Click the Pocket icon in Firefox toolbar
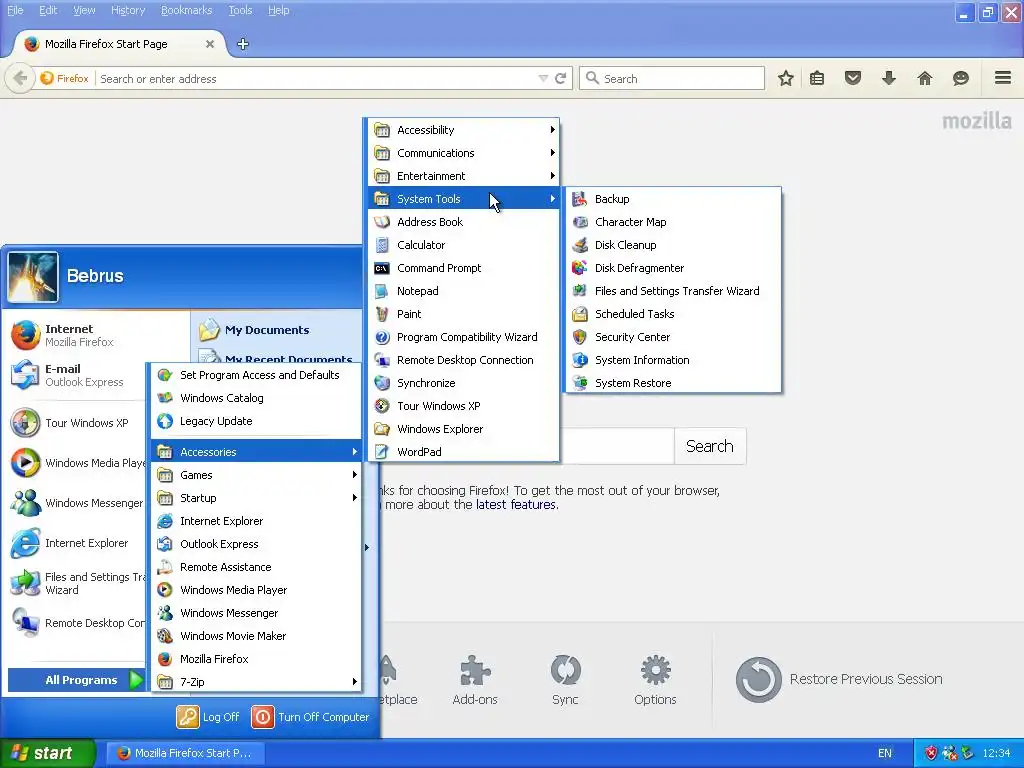1024x768 pixels. 853,78
